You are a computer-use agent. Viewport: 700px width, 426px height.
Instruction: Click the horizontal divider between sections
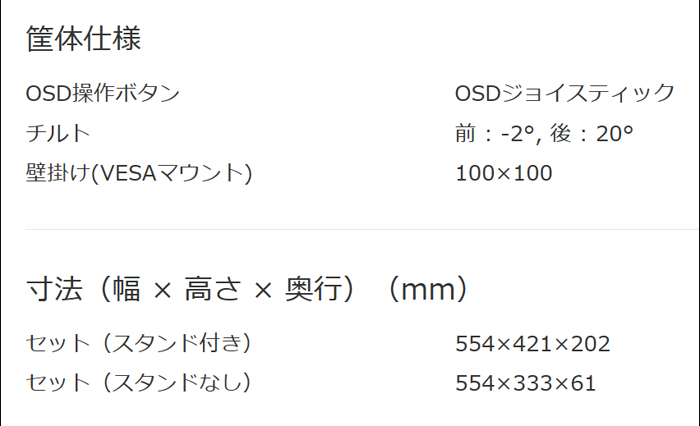pos(362,229)
